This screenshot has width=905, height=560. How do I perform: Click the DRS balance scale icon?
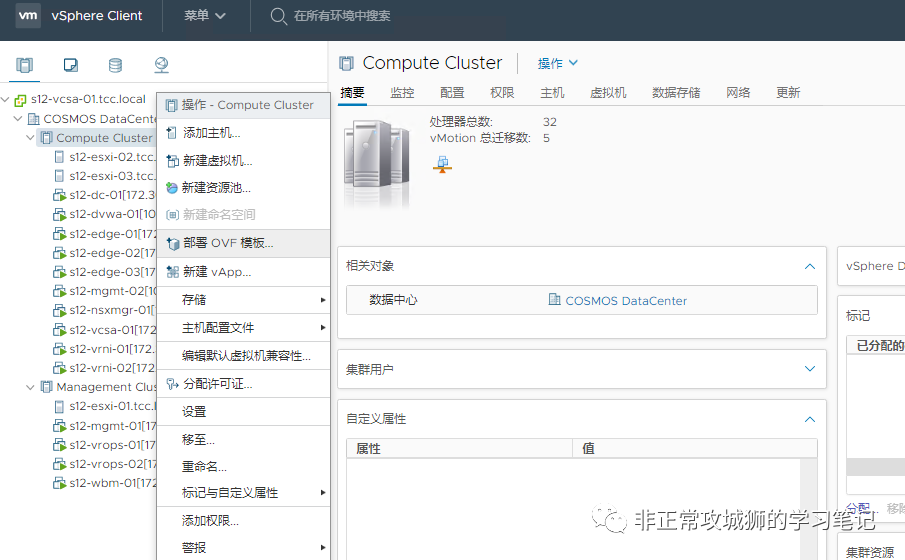coord(442,165)
